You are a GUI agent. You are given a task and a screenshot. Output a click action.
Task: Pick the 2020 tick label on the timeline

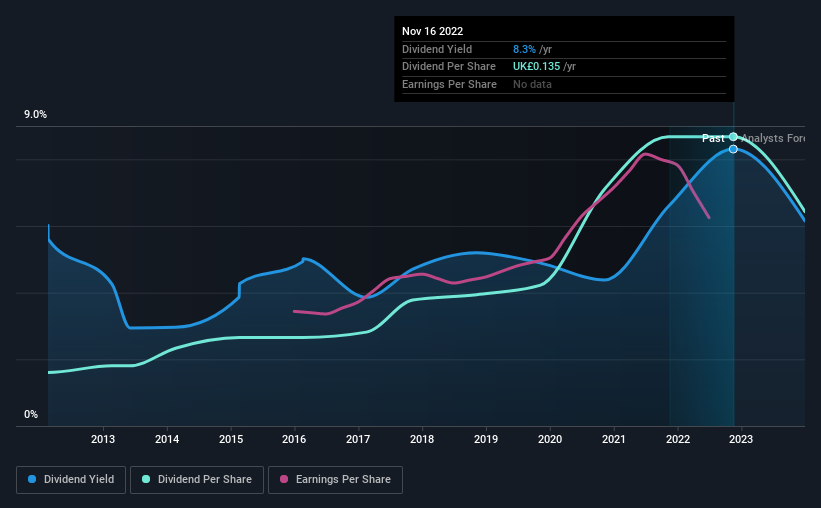[x=550, y=439]
